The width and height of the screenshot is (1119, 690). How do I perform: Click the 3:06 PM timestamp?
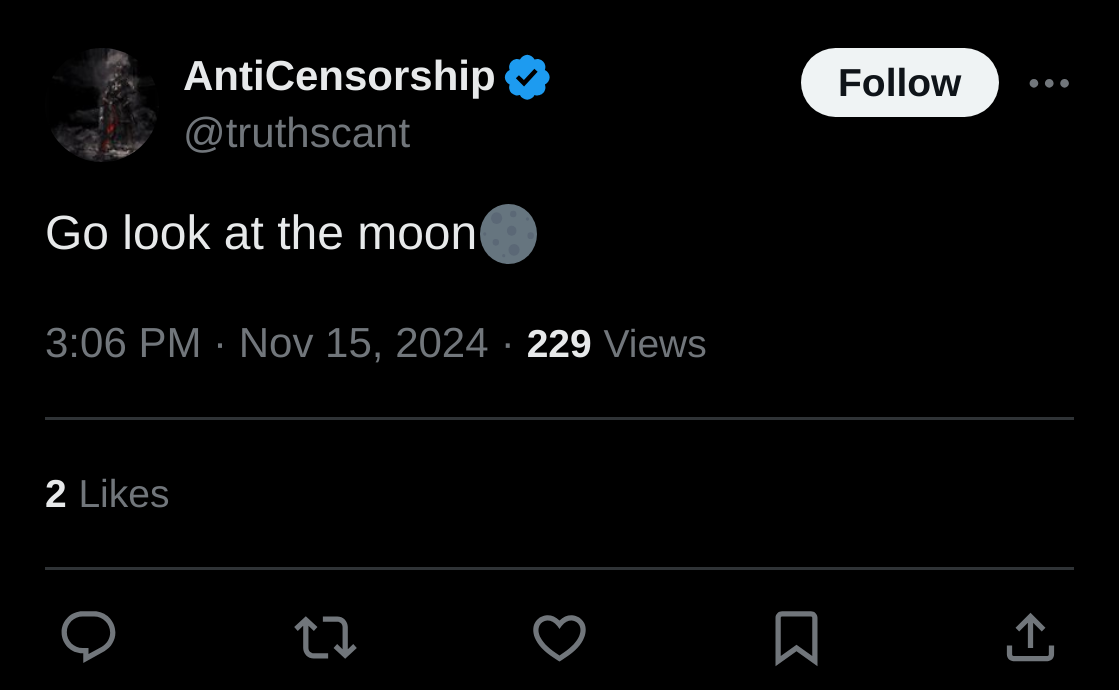pos(123,343)
